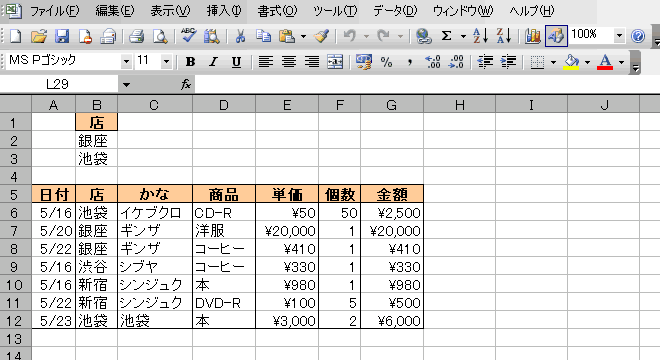
Task: Align text left
Action: coord(265,62)
